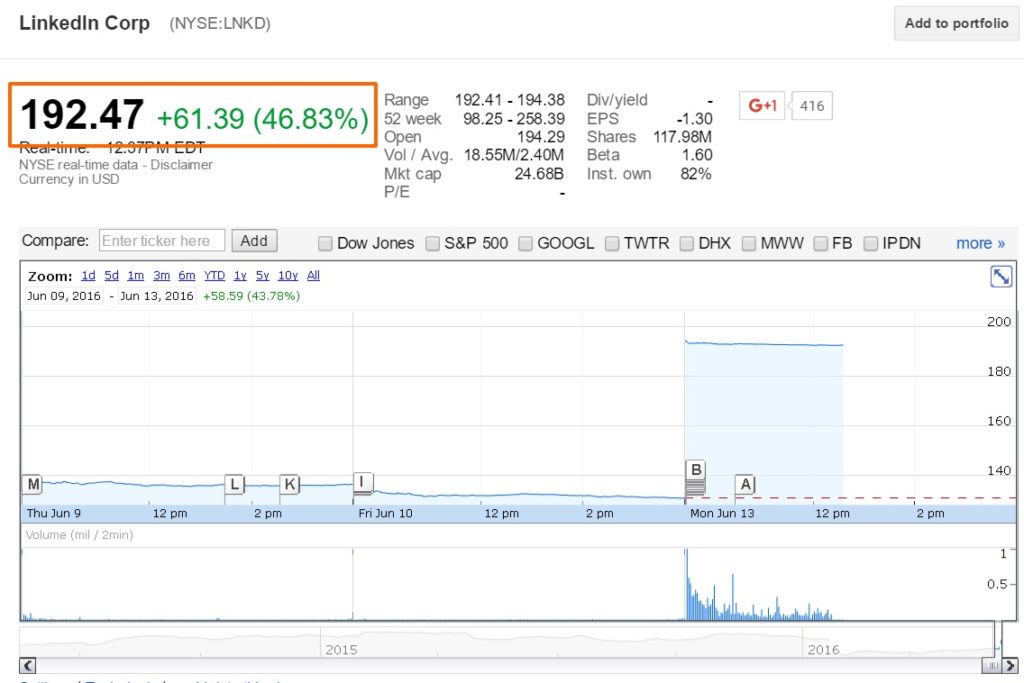The height and width of the screenshot is (683, 1024).
Task: Check the IPDN comparison box
Action: coord(871,244)
